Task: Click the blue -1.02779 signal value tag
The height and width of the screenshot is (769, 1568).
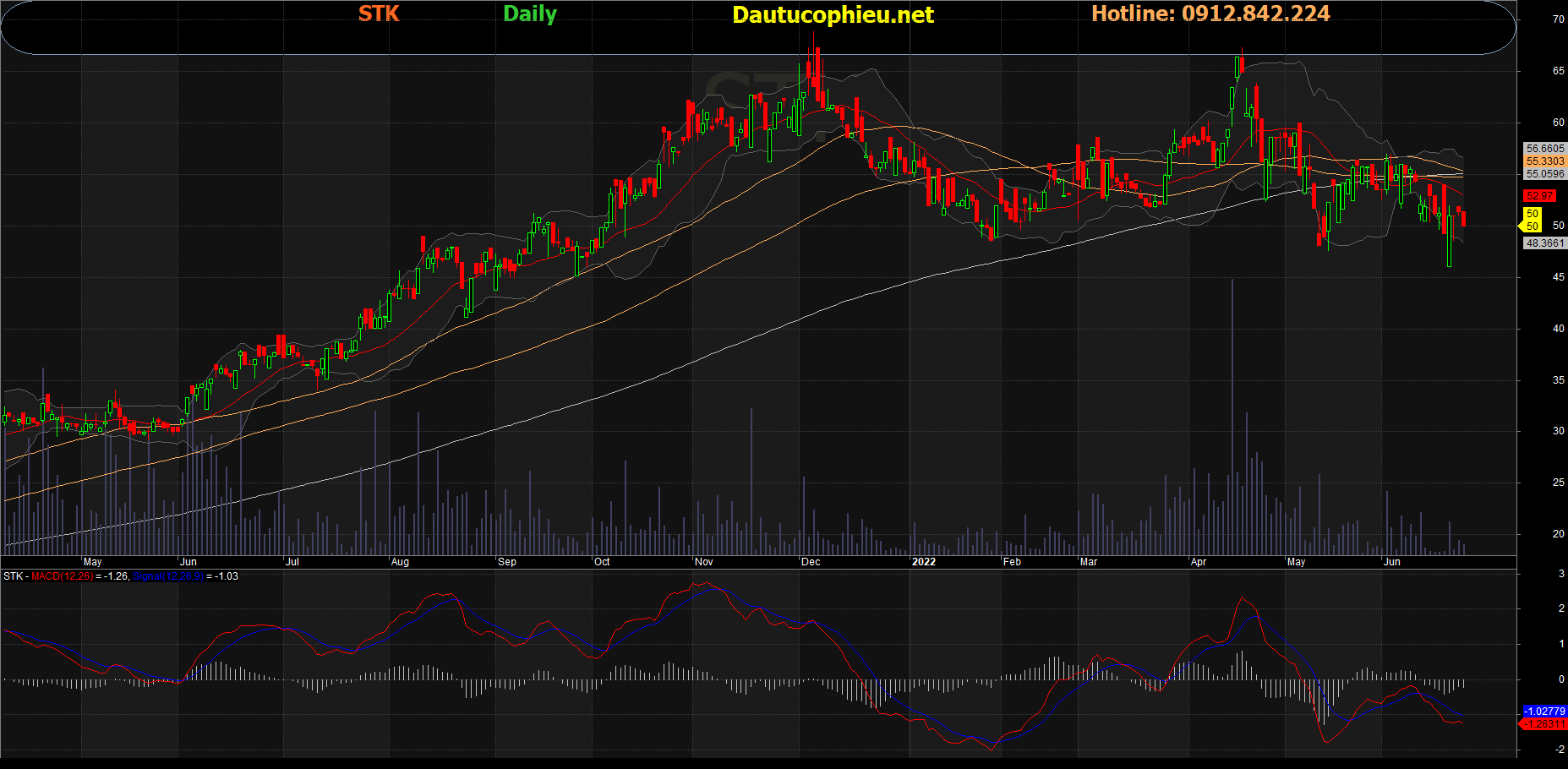Action: 1544,712
